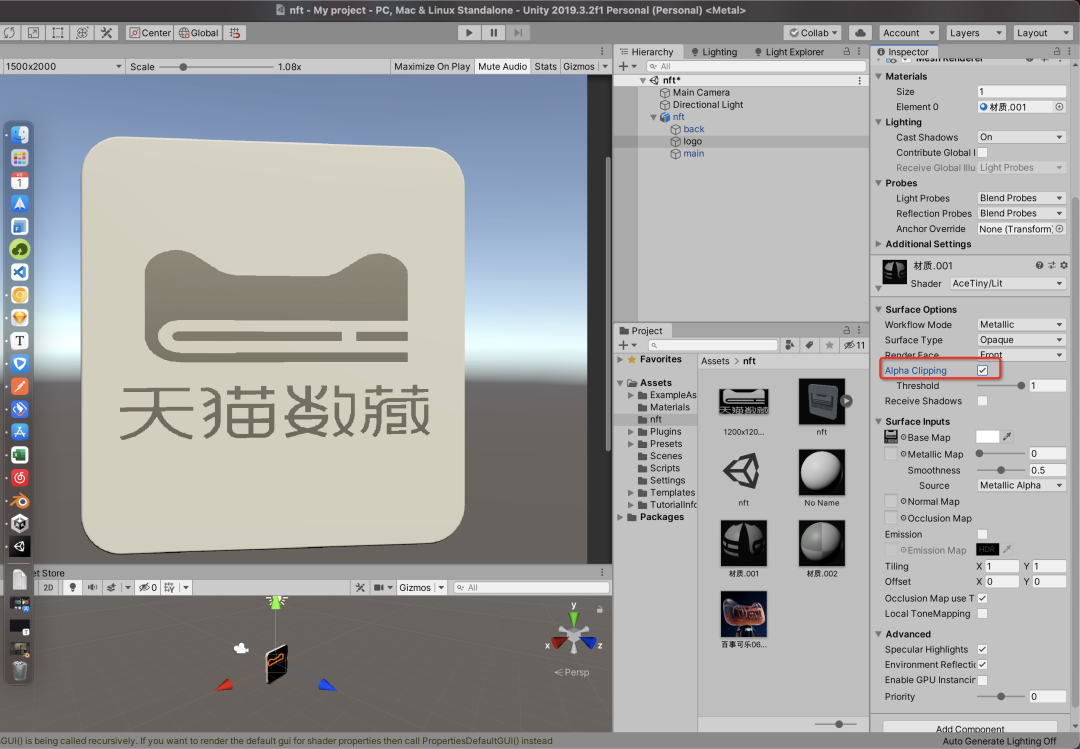Select the Rotate tool in the toolbar
This screenshot has height=749, width=1080.
pos(10,32)
